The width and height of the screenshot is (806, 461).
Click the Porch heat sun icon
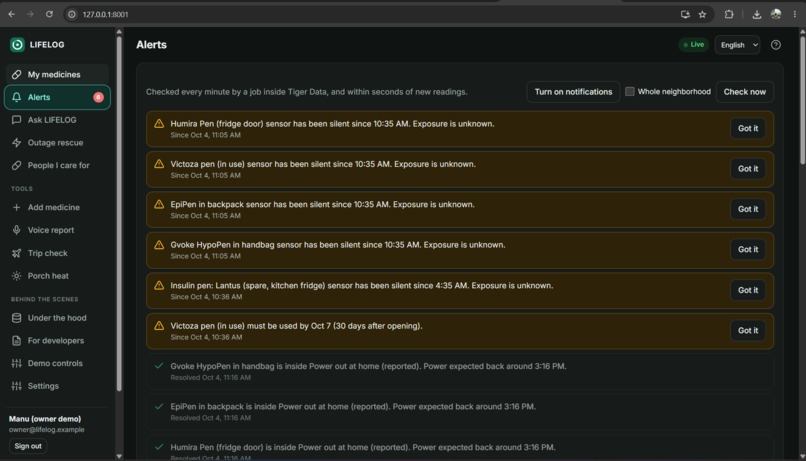pos(16,275)
